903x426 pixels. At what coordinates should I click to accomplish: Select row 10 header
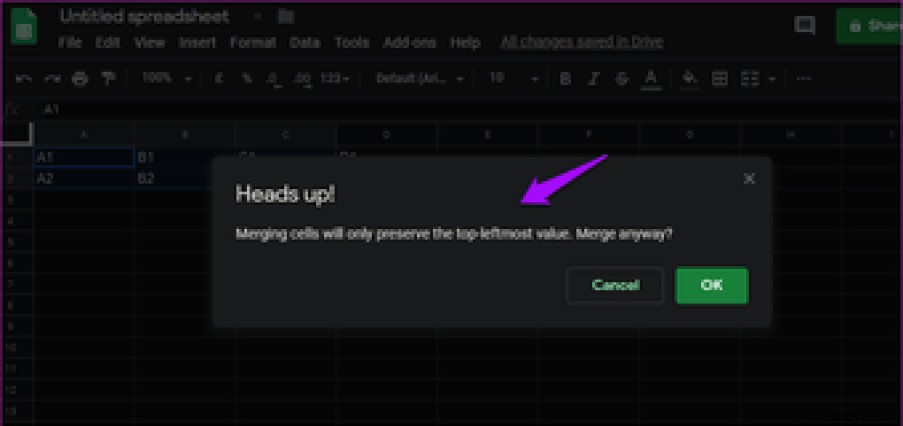[17, 347]
